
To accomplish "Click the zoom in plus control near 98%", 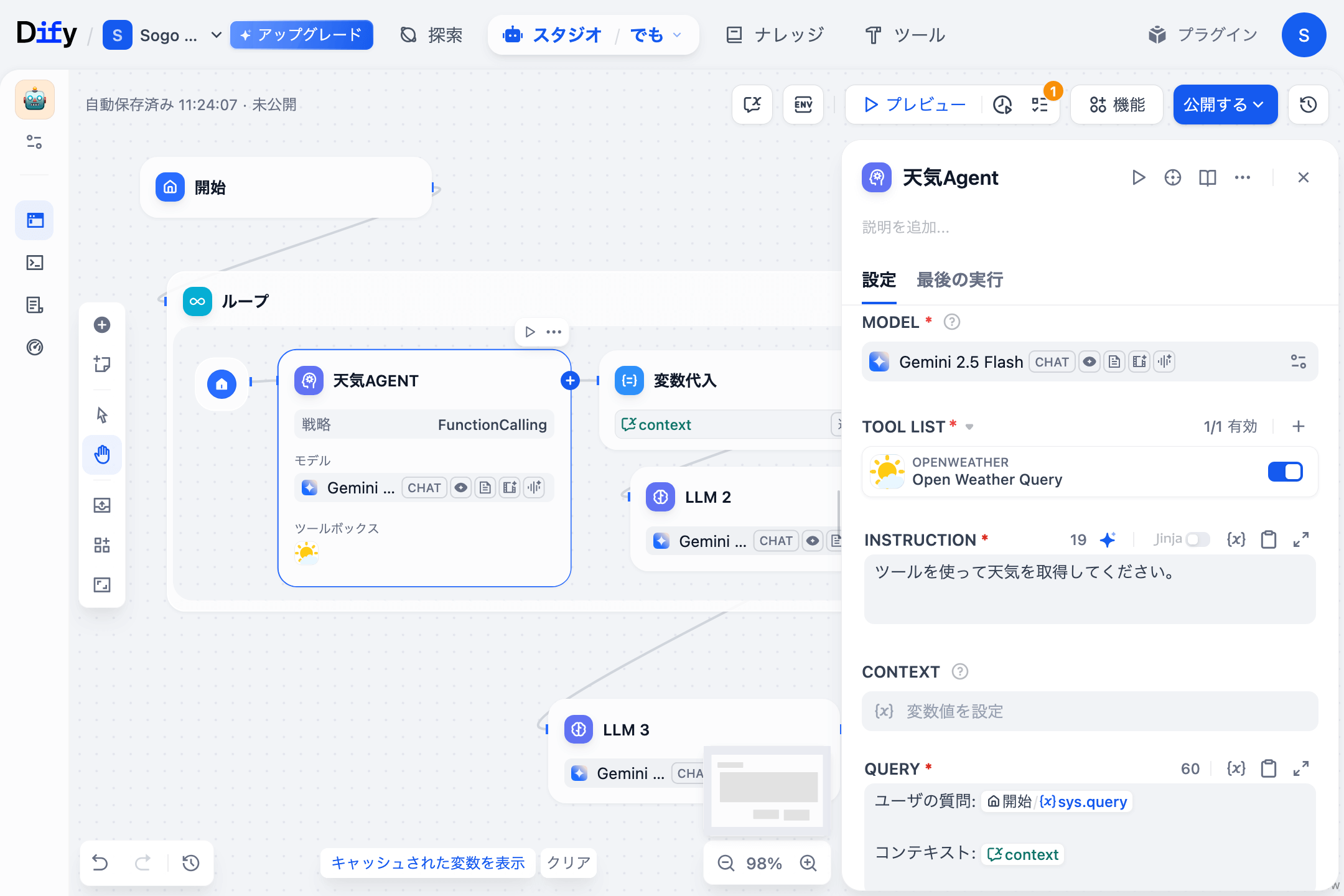I will click(x=808, y=863).
